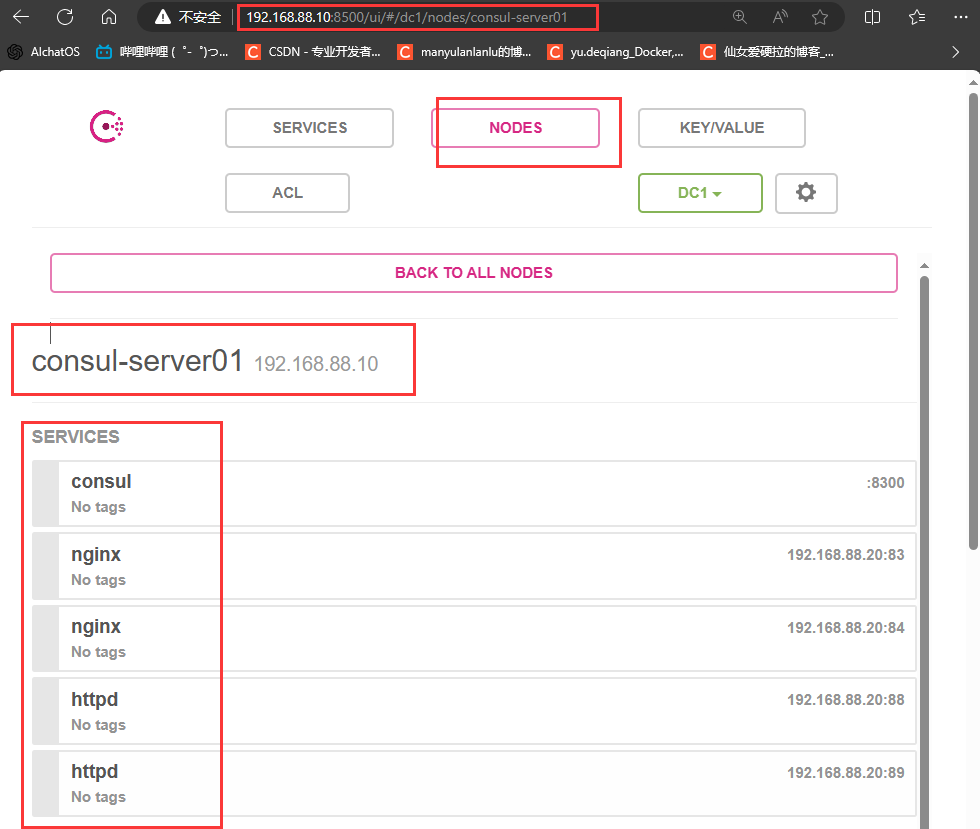Click the zoom magnifier icon in address bar
980x829 pixels.
740,17
